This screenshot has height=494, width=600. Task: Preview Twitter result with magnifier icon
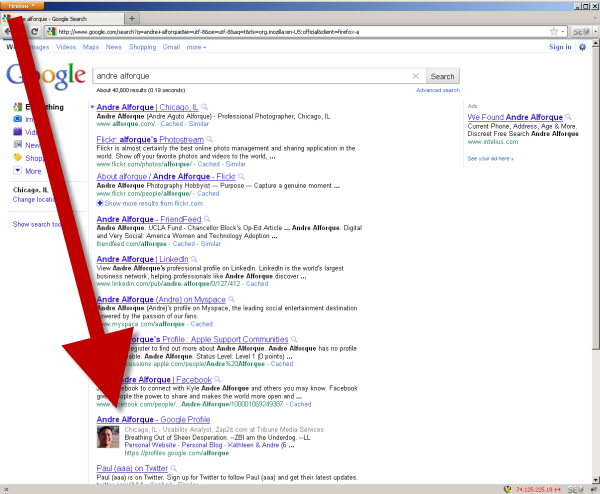coord(173,468)
